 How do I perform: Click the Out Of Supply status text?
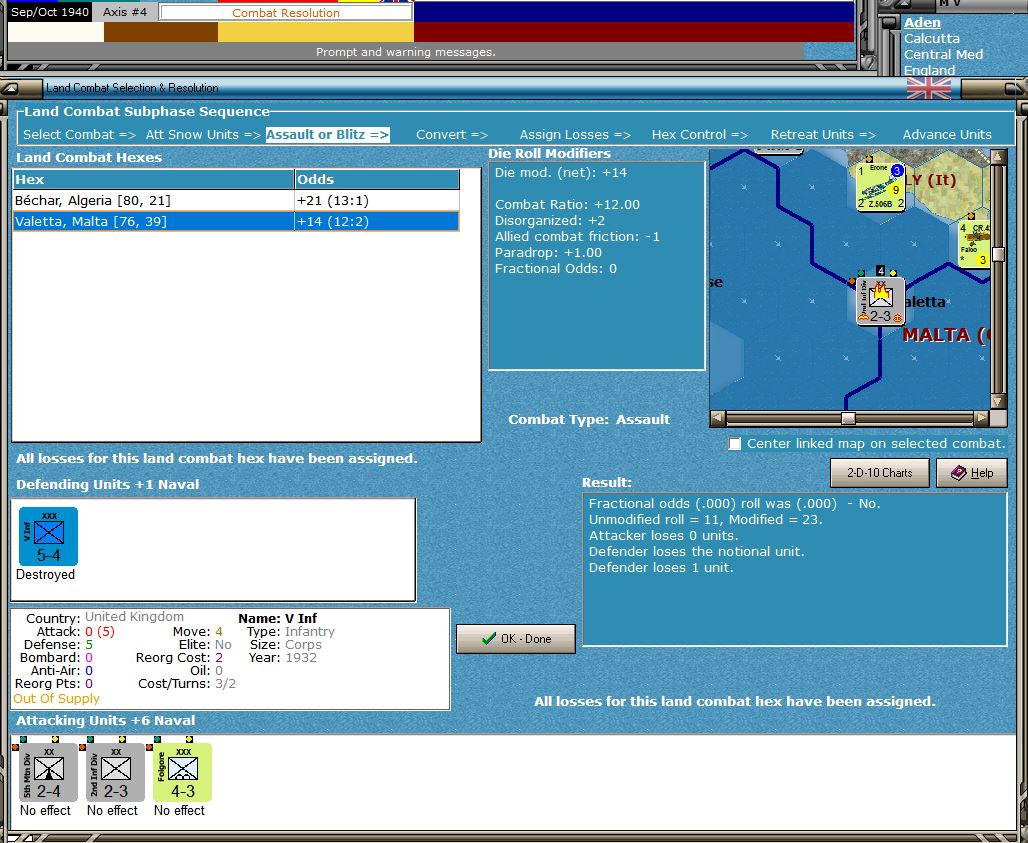[56, 699]
